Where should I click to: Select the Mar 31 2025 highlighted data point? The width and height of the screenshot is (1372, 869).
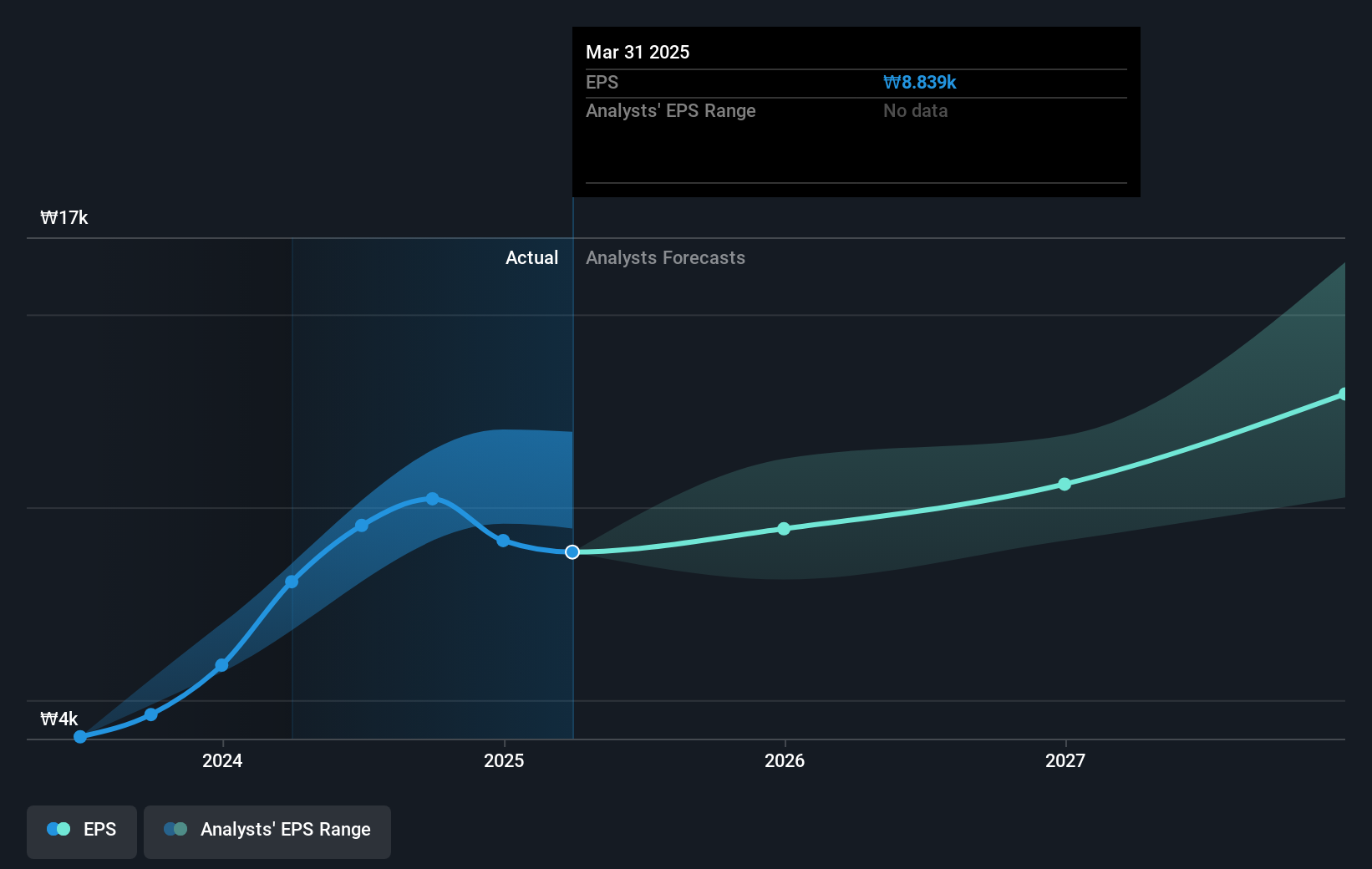572,552
